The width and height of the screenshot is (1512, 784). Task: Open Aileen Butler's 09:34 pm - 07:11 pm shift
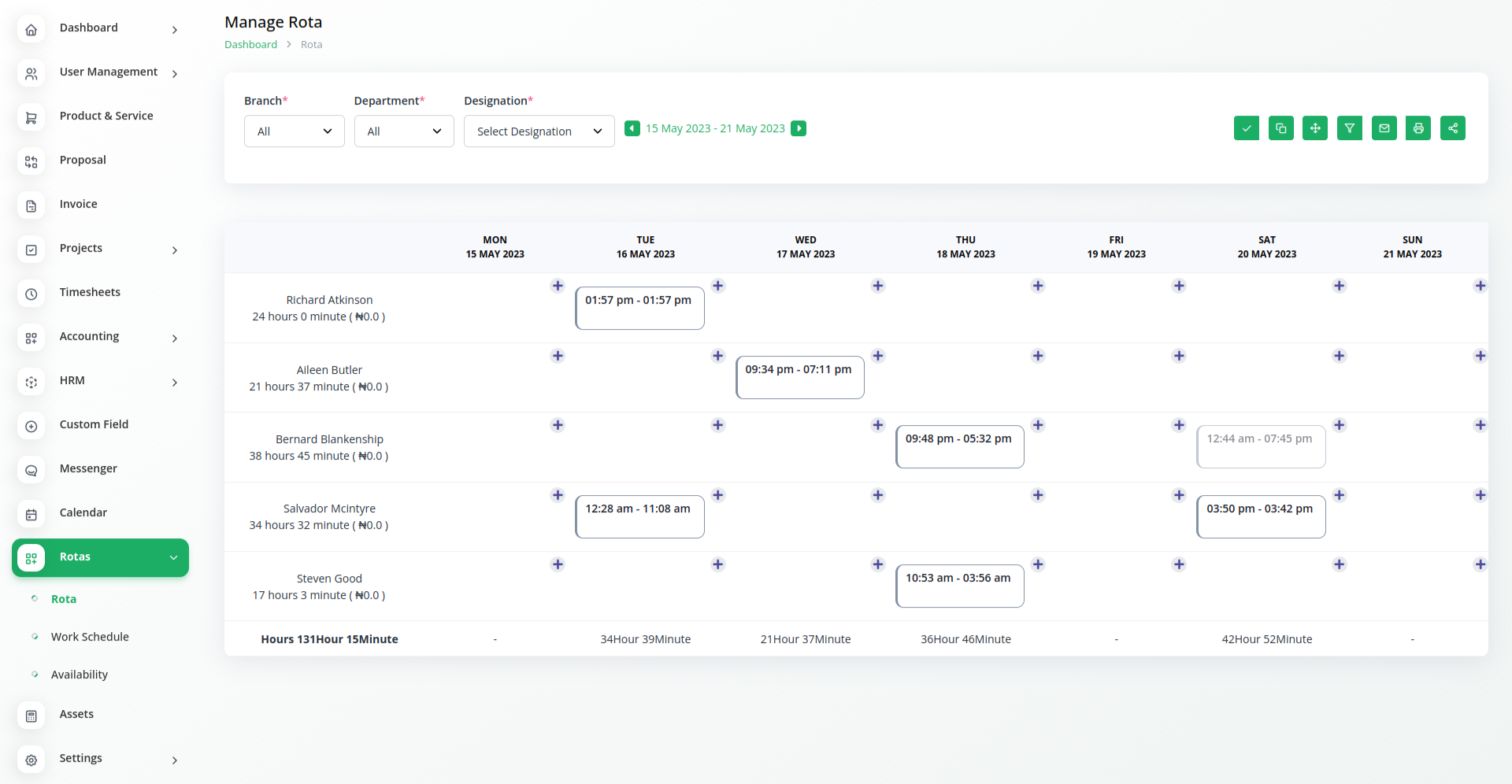coord(800,377)
